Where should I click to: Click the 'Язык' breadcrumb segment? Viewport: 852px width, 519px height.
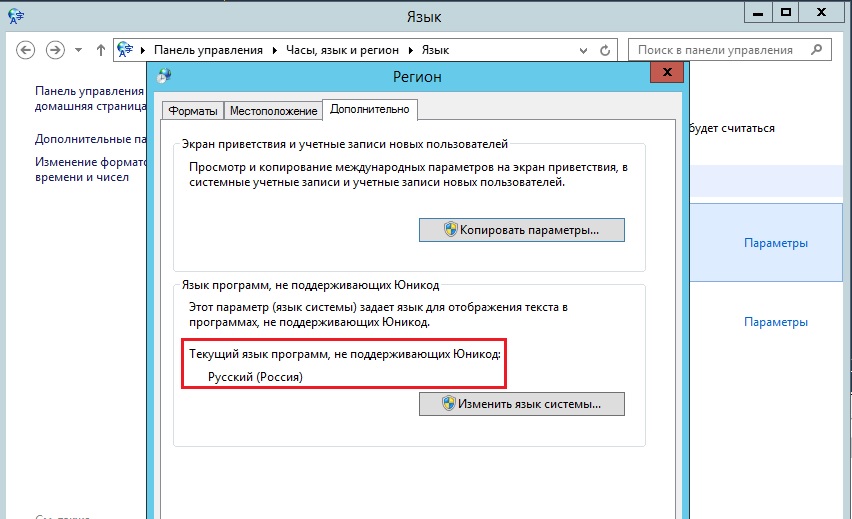tap(435, 50)
